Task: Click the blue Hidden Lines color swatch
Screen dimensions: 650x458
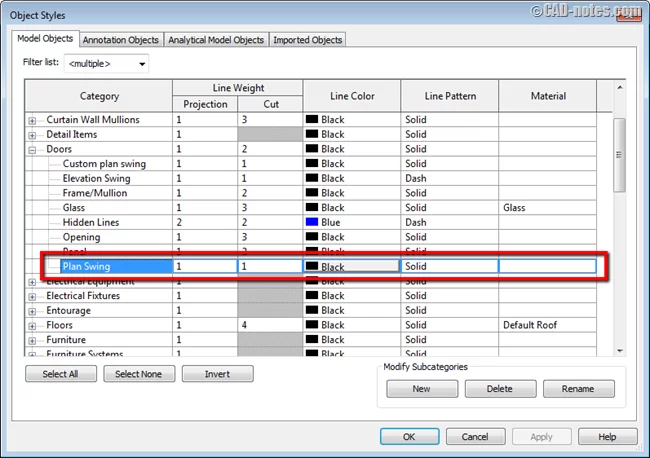Action: pyautogui.click(x=312, y=223)
